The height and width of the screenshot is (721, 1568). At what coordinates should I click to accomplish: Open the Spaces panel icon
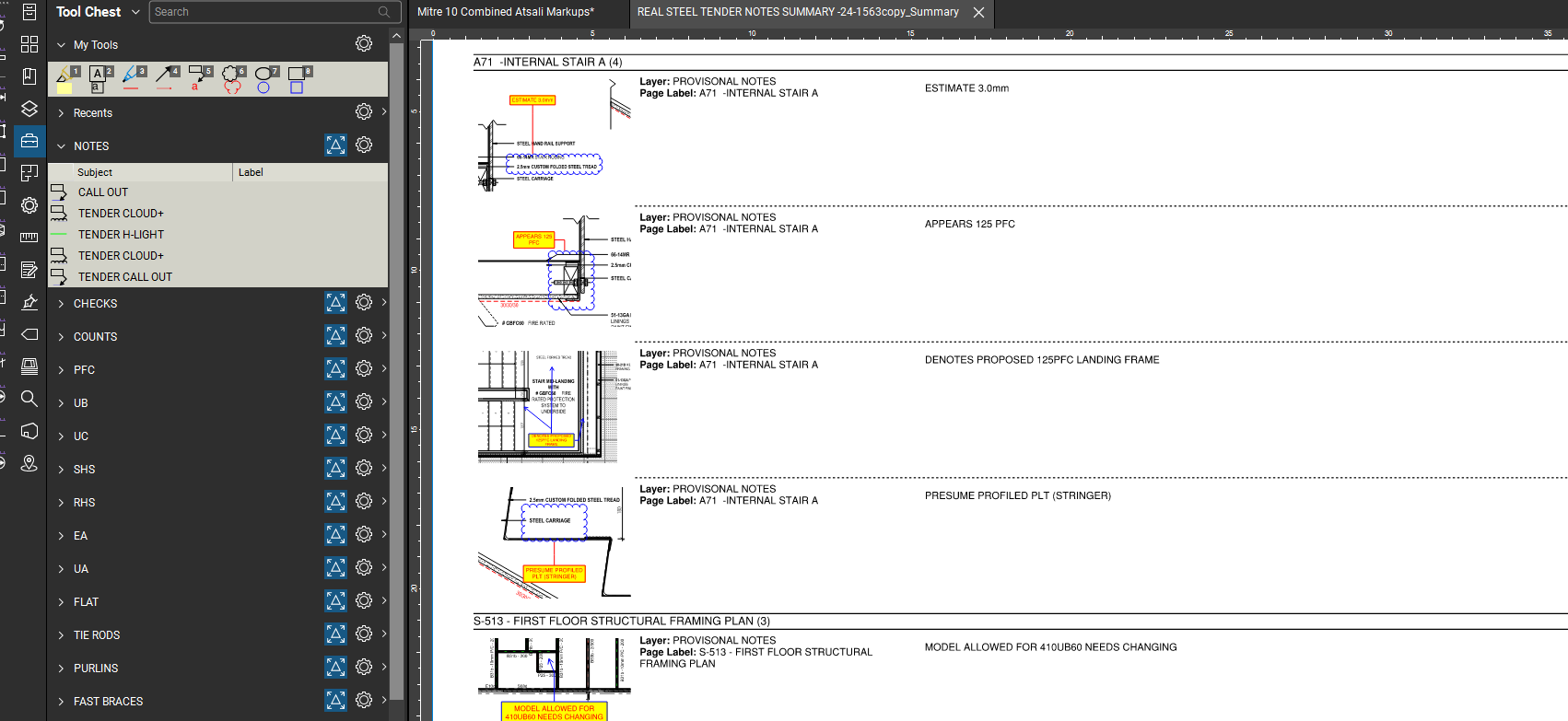click(29, 173)
